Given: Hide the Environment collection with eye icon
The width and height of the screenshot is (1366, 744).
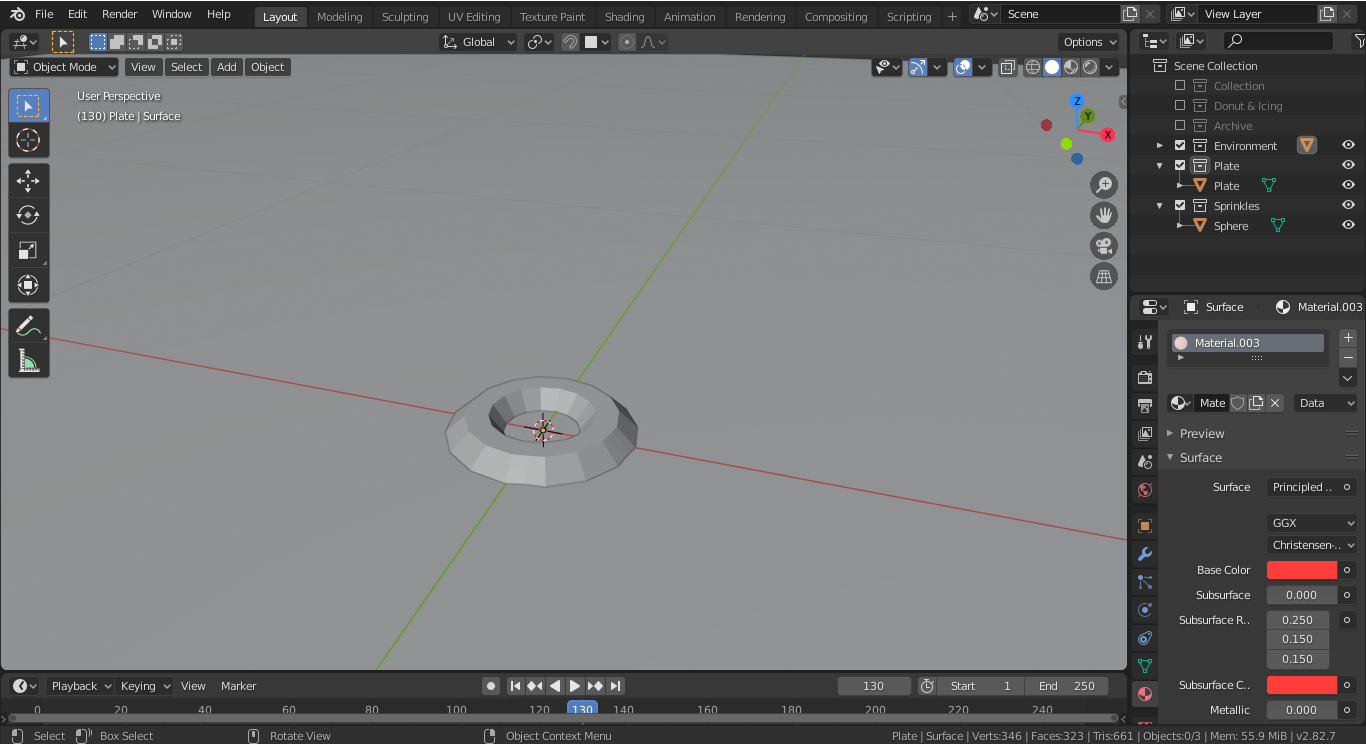Looking at the screenshot, I should [1348, 146].
